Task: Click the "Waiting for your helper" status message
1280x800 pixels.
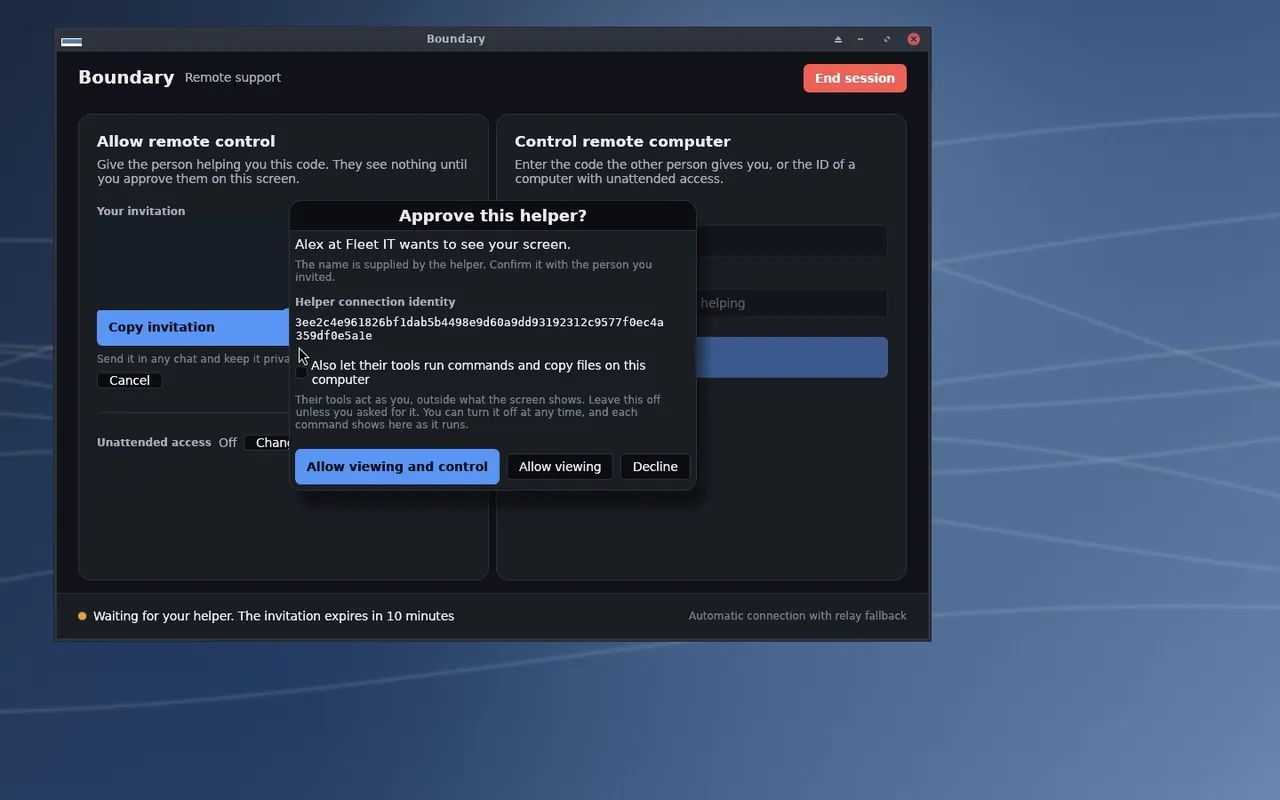Action: (x=274, y=616)
